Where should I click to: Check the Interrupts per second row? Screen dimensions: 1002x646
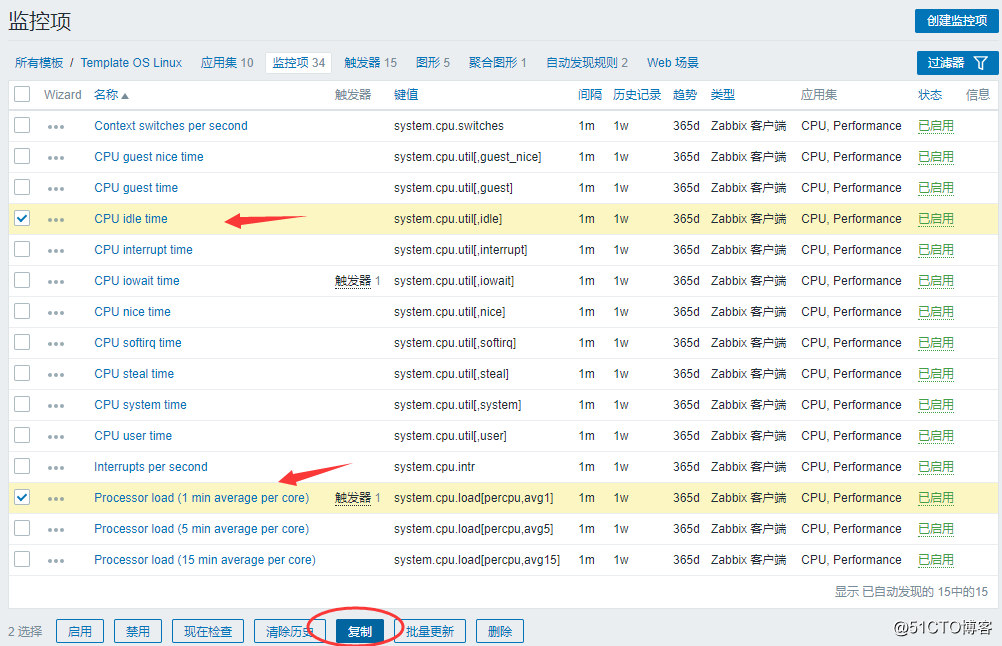coord(22,466)
